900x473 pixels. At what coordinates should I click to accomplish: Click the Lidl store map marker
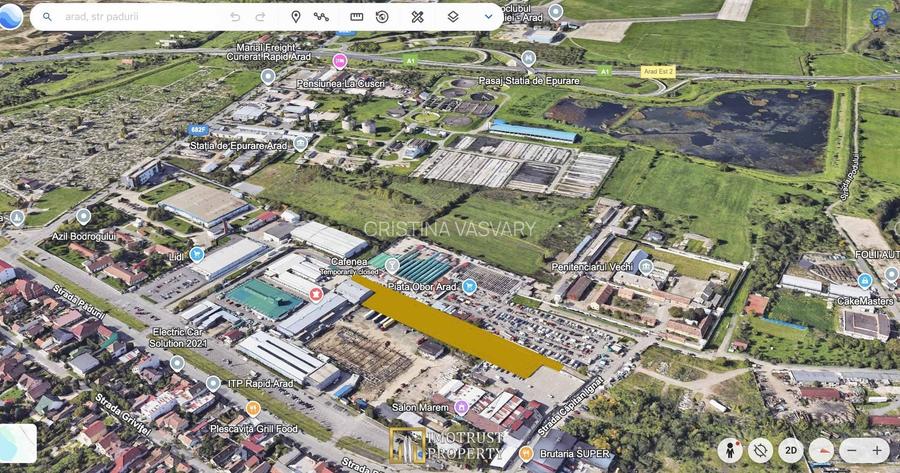[197, 254]
